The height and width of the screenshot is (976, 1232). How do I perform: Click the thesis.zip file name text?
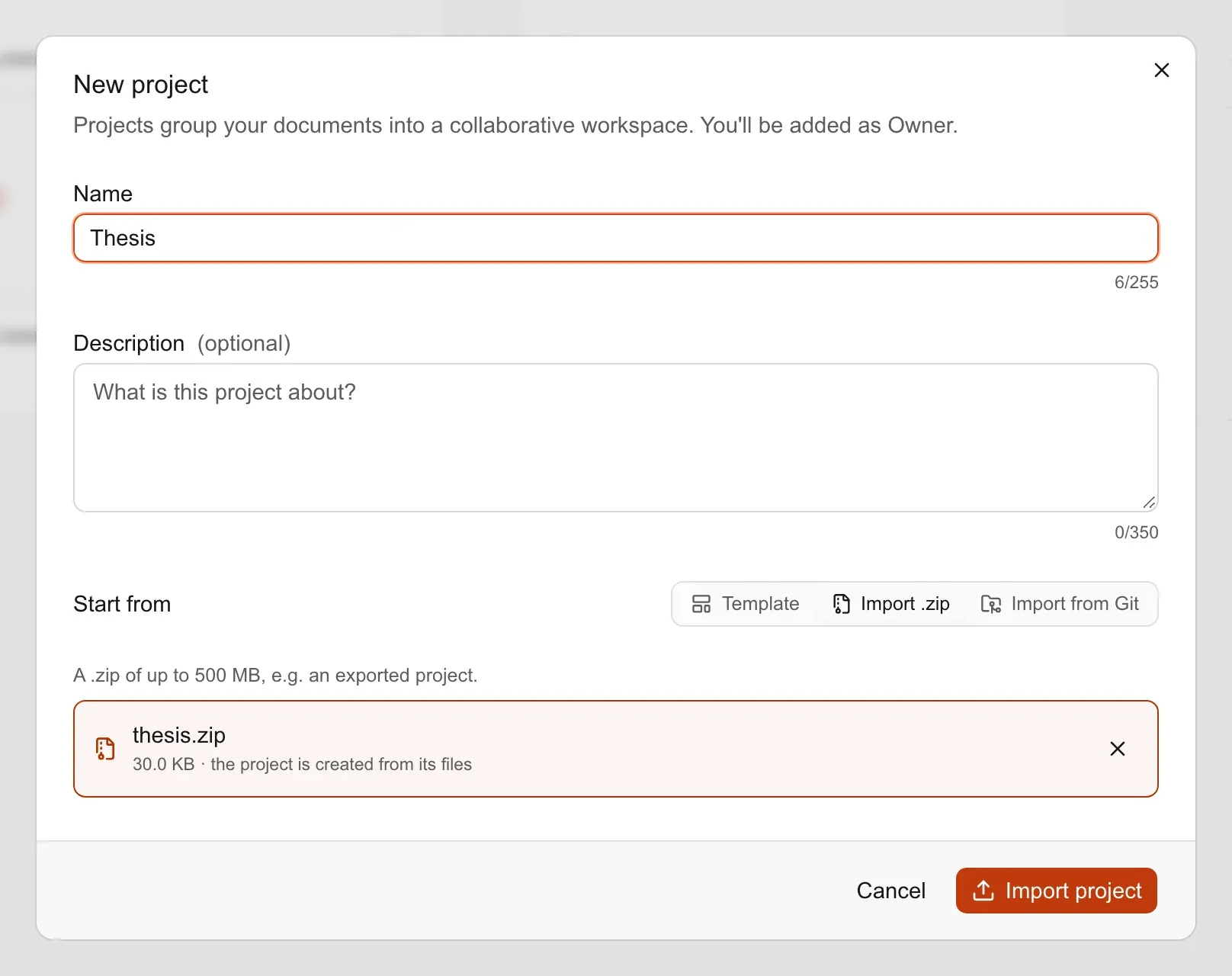tap(179, 735)
